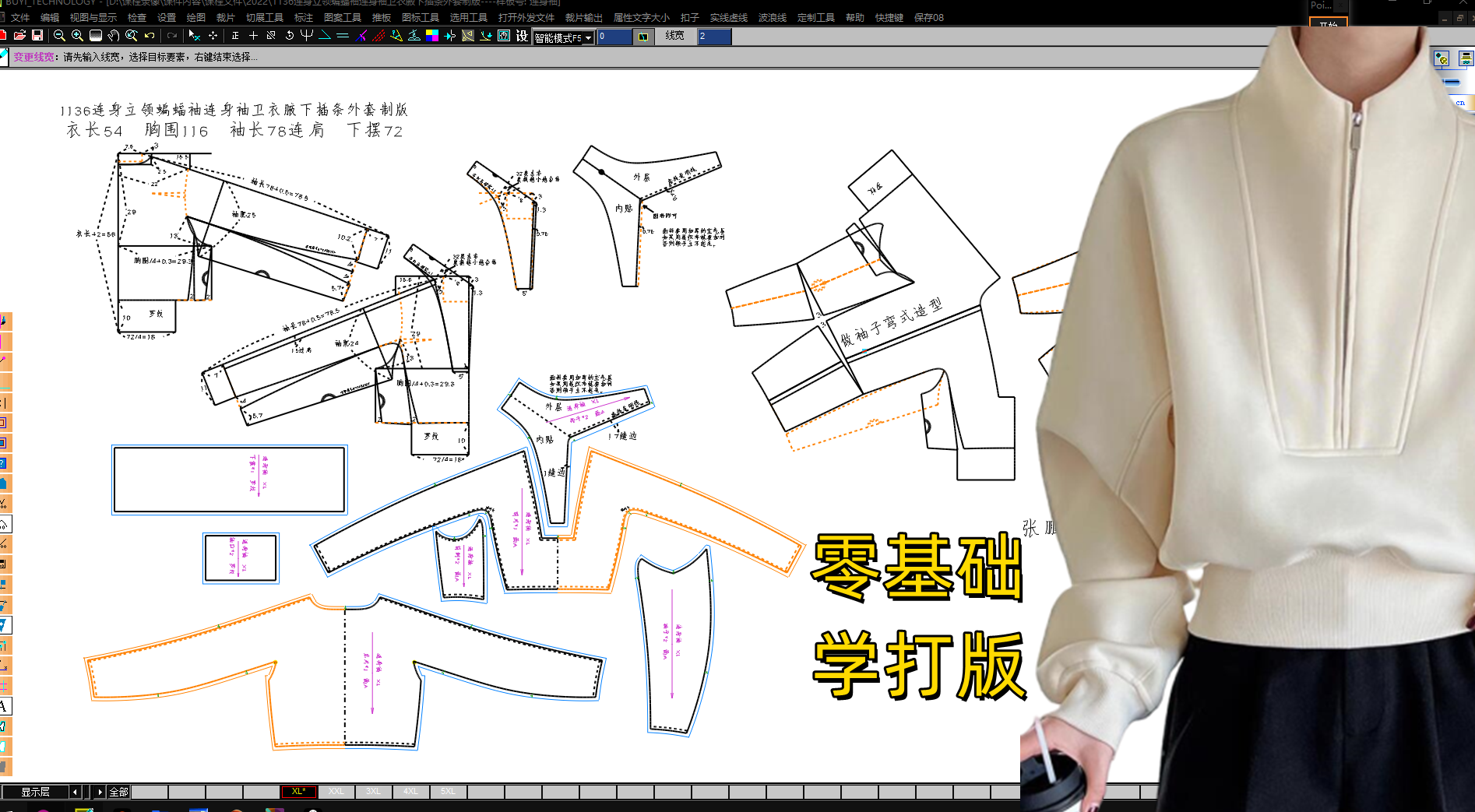Toggle 全部 to show all layers
This screenshot has width=1475, height=812.
pyautogui.click(x=118, y=791)
